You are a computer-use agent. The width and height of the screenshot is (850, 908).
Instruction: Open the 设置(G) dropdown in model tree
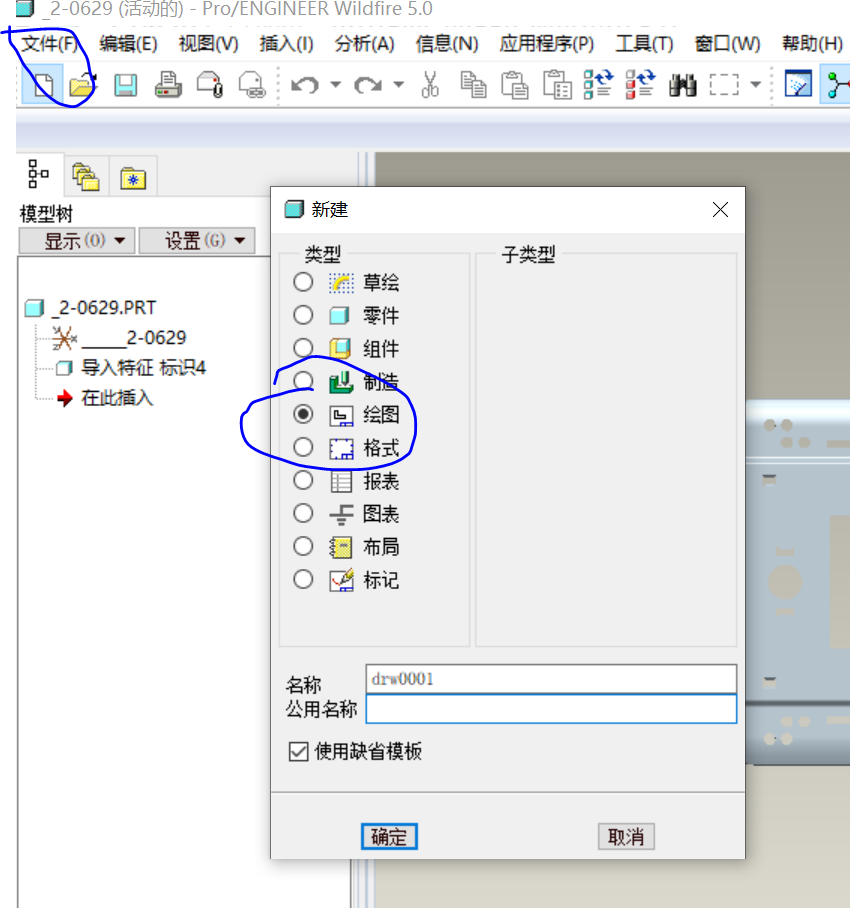197,240
